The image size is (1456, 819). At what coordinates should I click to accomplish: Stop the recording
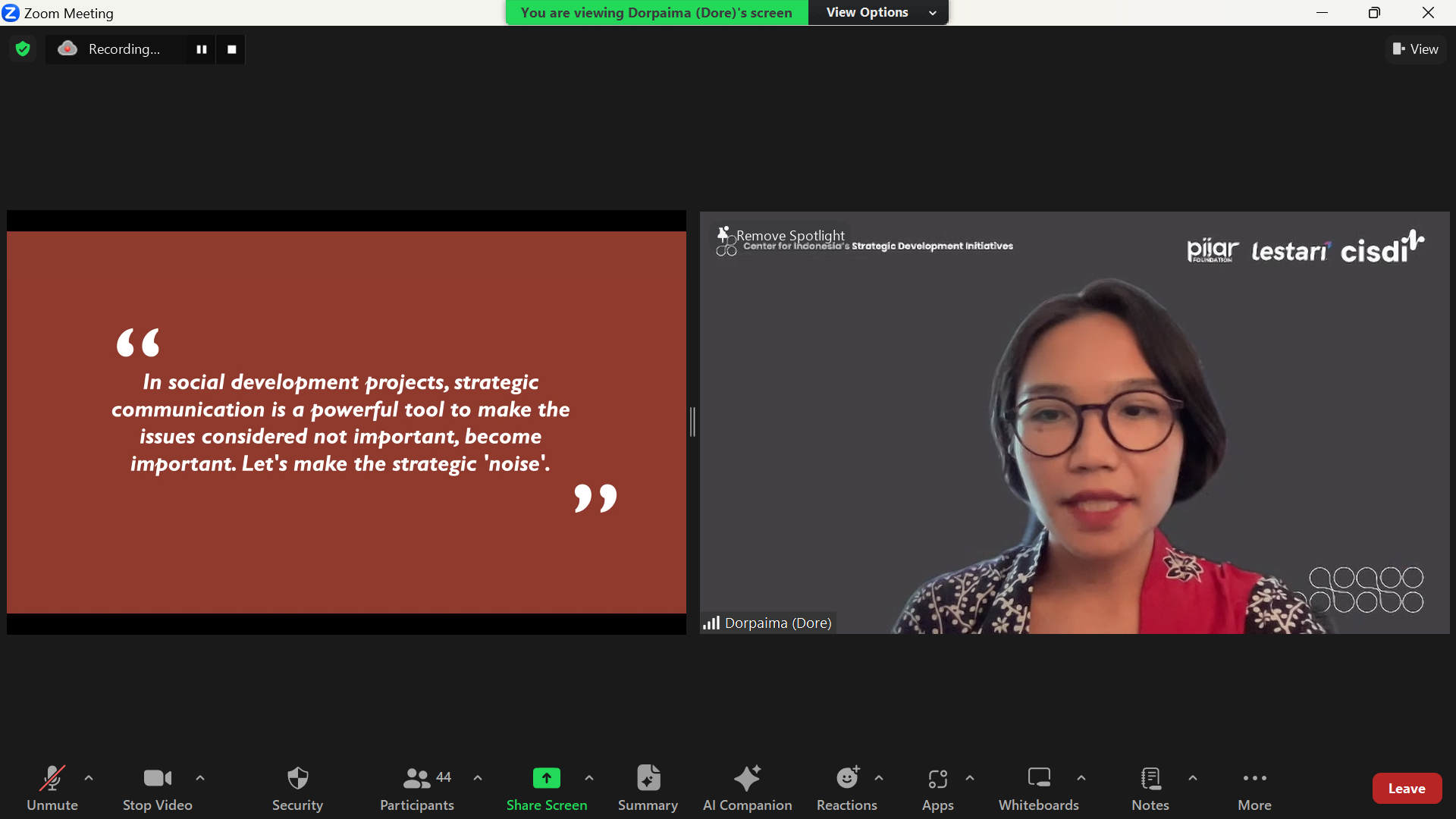click(x=232, y=49)
